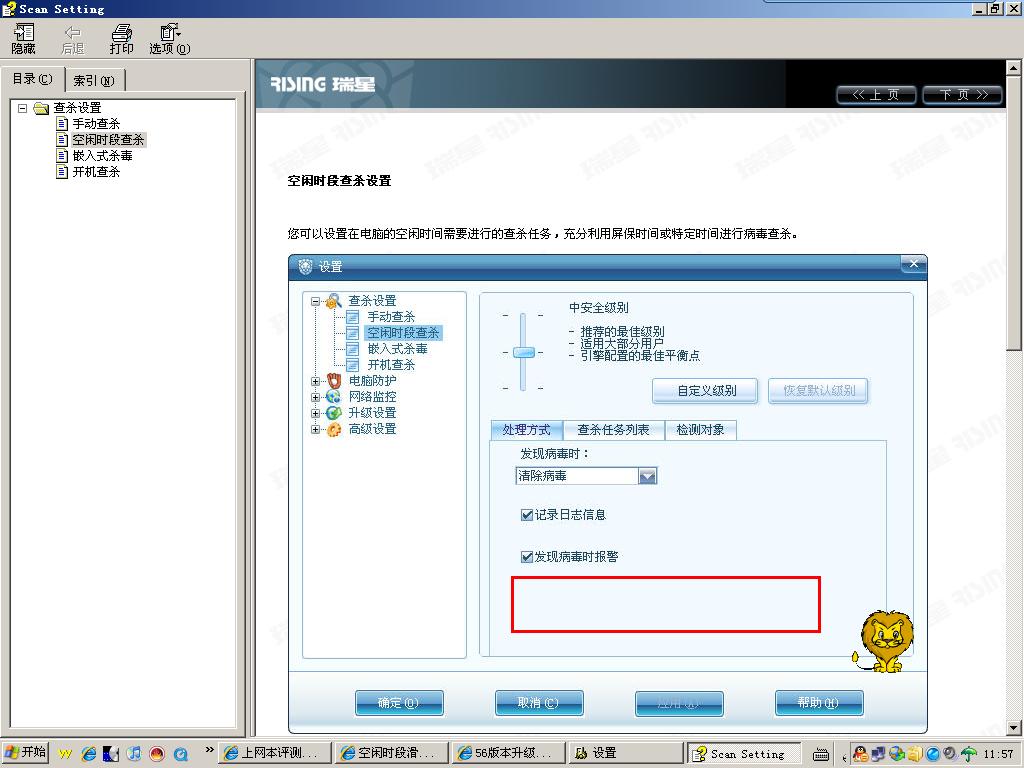Click the 升级设置 globe-check icon

click(x=334, y=413)
